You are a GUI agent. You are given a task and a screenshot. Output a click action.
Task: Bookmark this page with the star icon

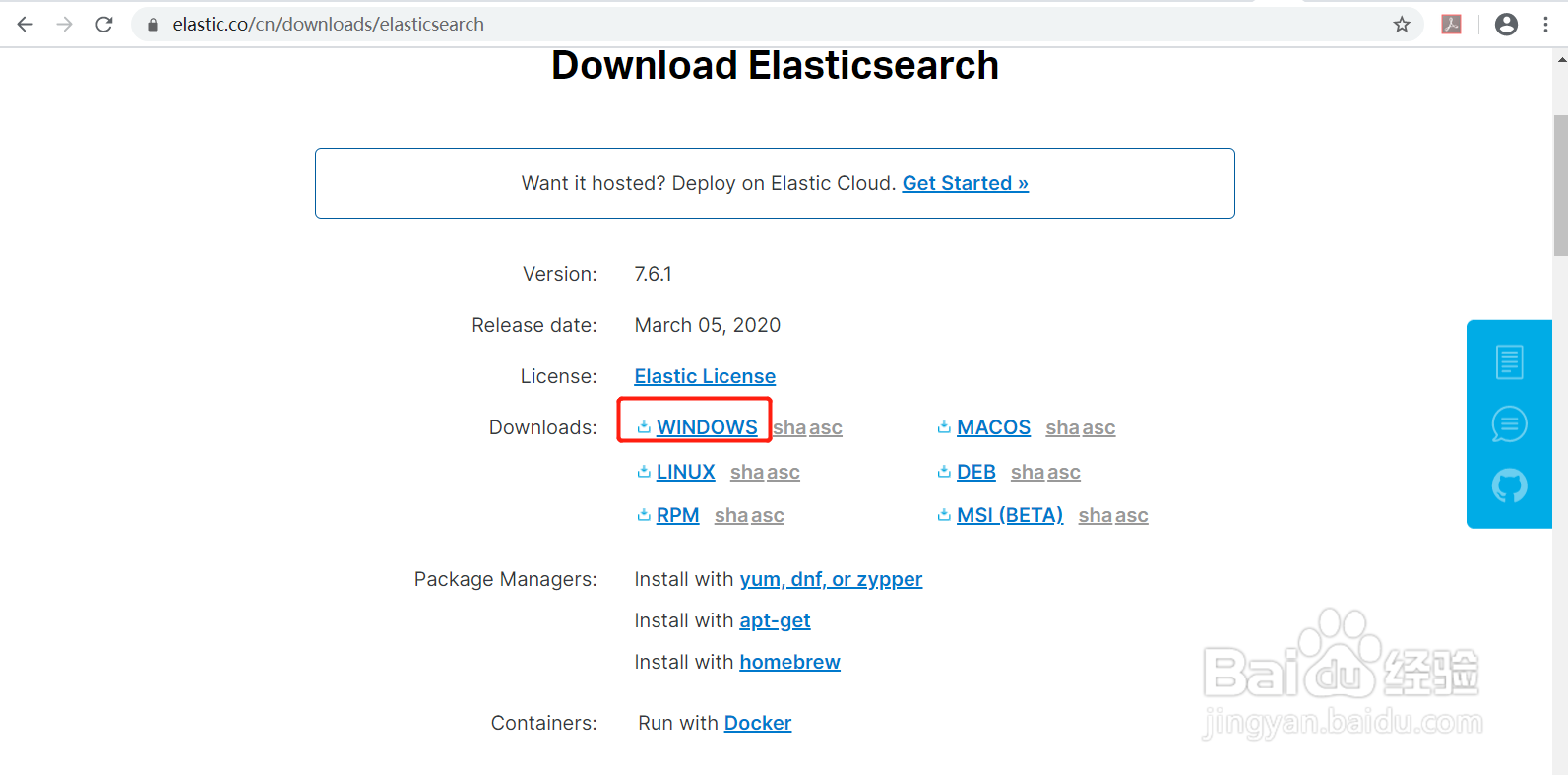pyautogui.click(x=1402, y=25)
